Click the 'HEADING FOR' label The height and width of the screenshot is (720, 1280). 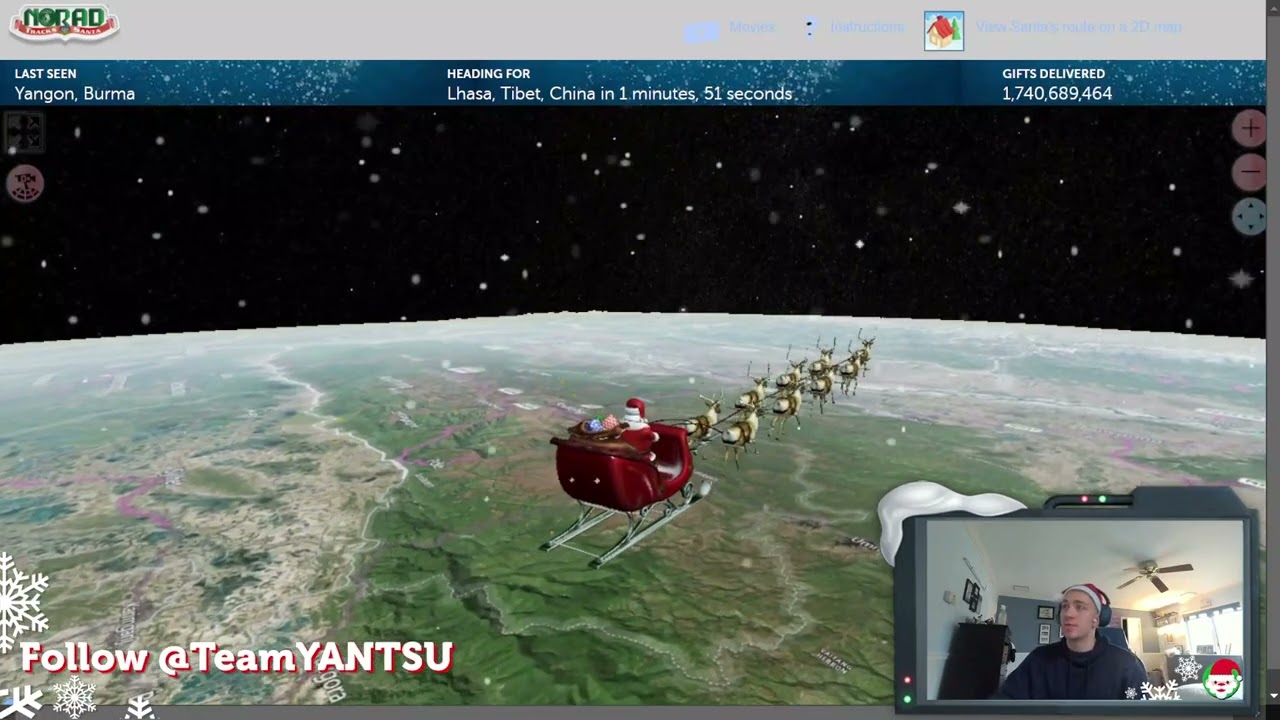pyautogui.click(x=488, y=74)
